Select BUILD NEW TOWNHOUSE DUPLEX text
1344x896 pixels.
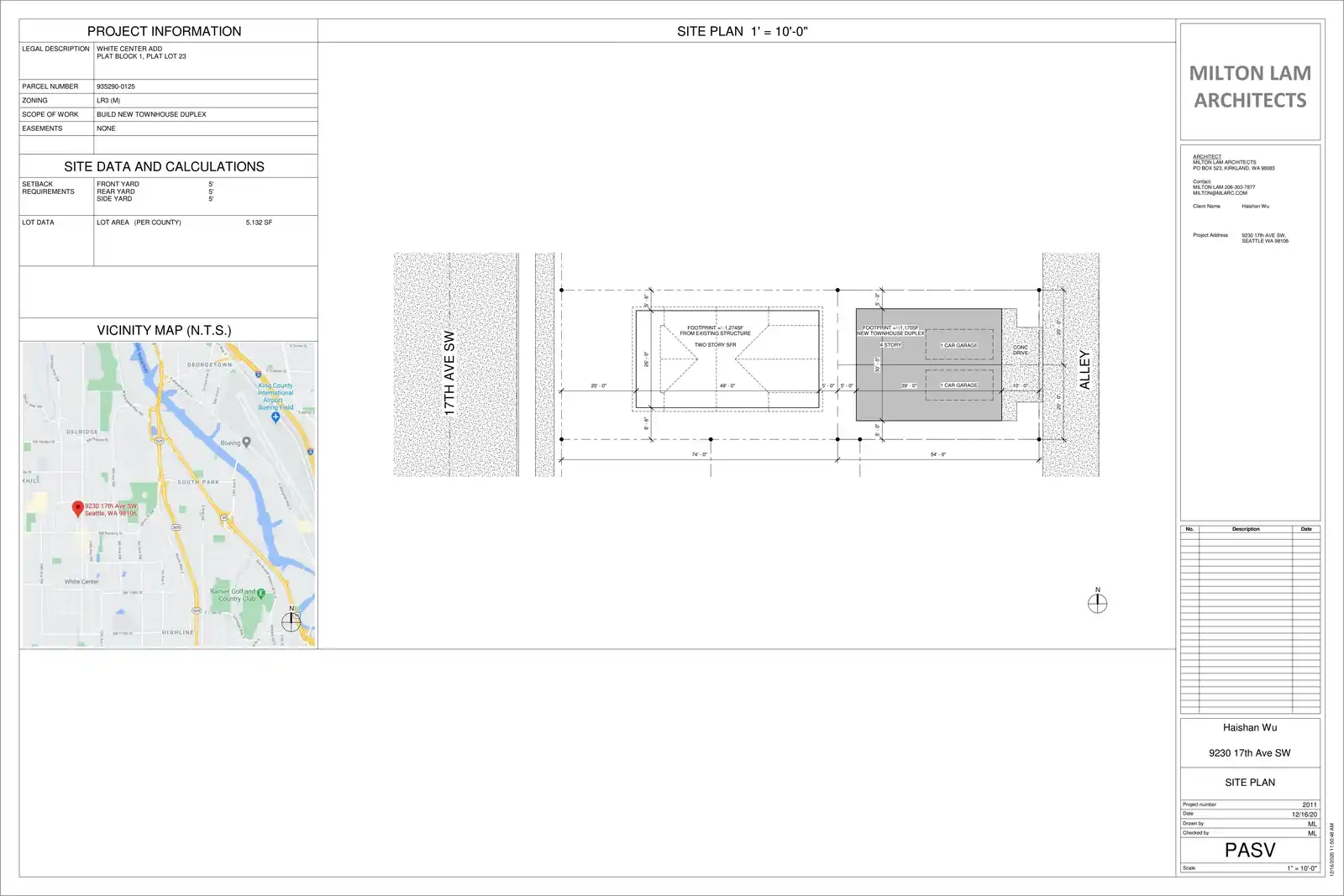click(x=151, y=114)
